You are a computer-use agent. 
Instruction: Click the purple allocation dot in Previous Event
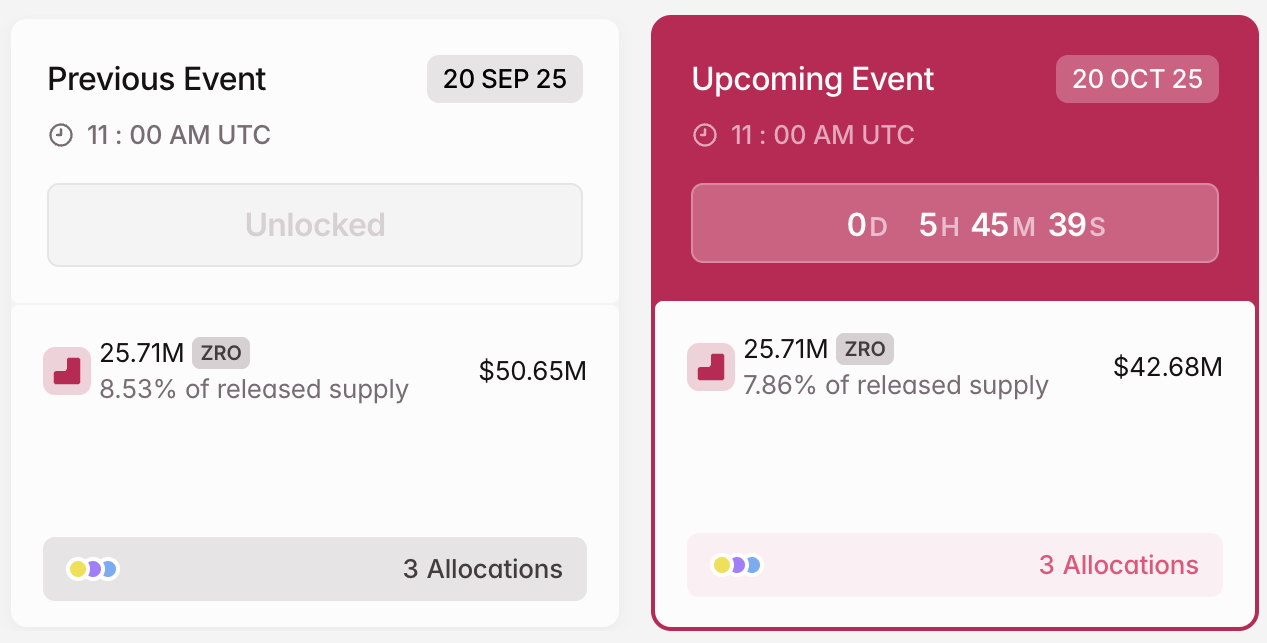pyautogui.click(x=94, y=569)
